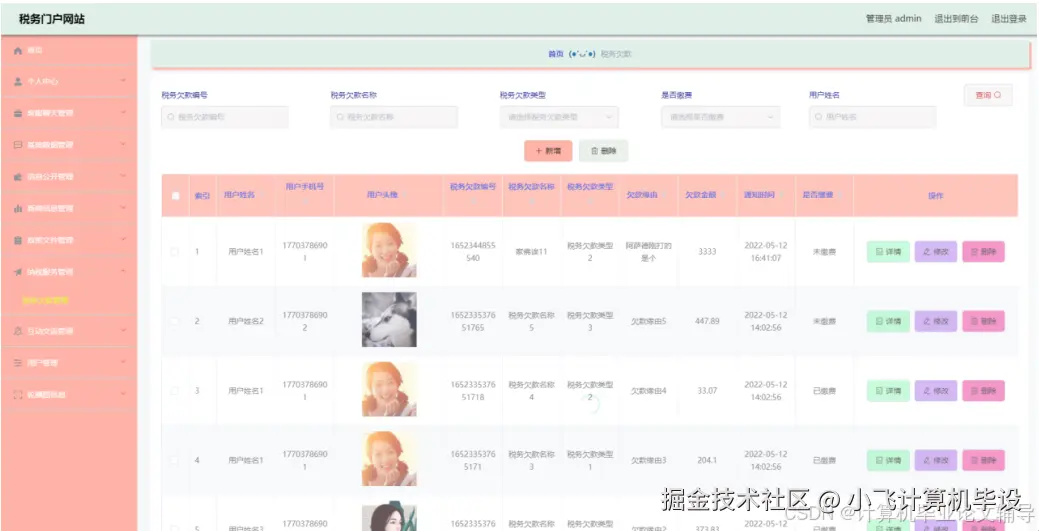Image resolution: width=1039 pixels, height=531 pixels.
Task: Expand 互动交流管理 with its chevron arrow
Action: coord(123,331)
